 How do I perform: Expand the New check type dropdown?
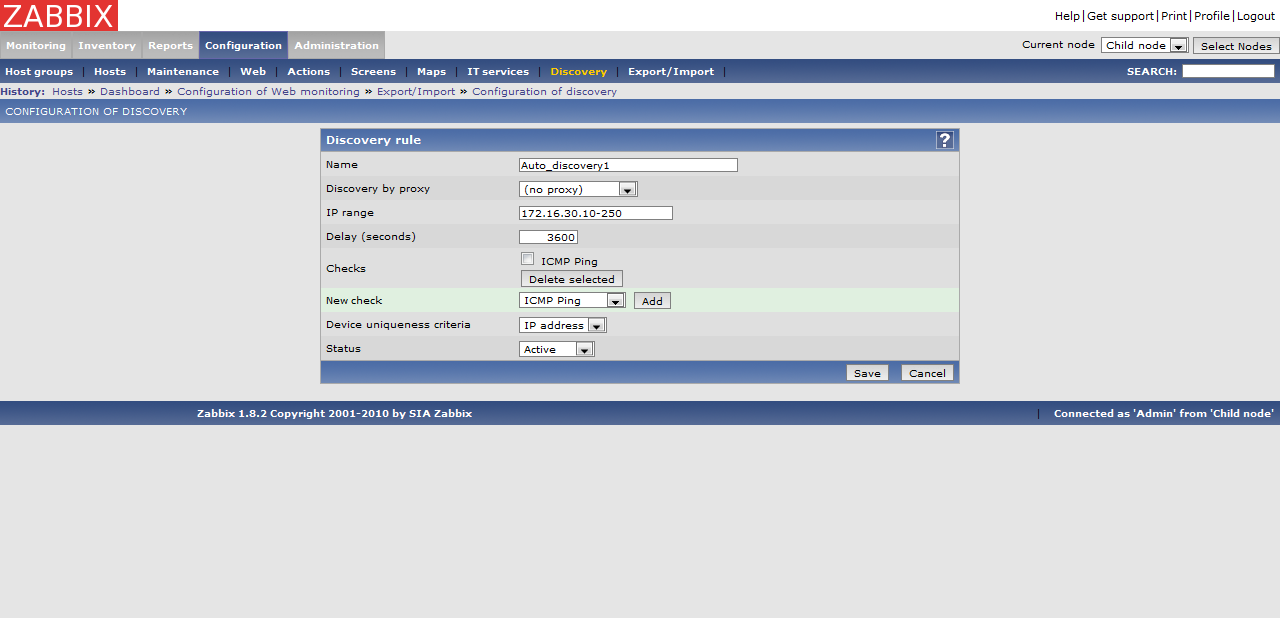pos(572,301)
